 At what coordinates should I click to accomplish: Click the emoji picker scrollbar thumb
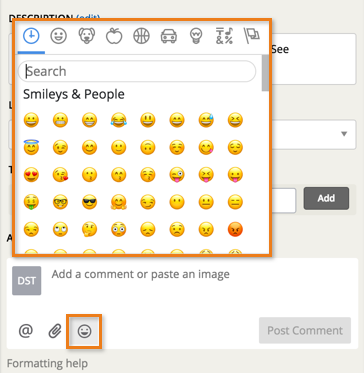265,73
